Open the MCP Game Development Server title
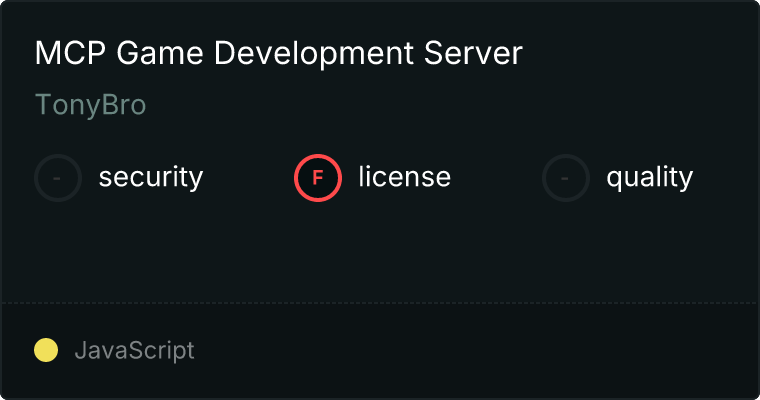 click(x=278, y=54)
